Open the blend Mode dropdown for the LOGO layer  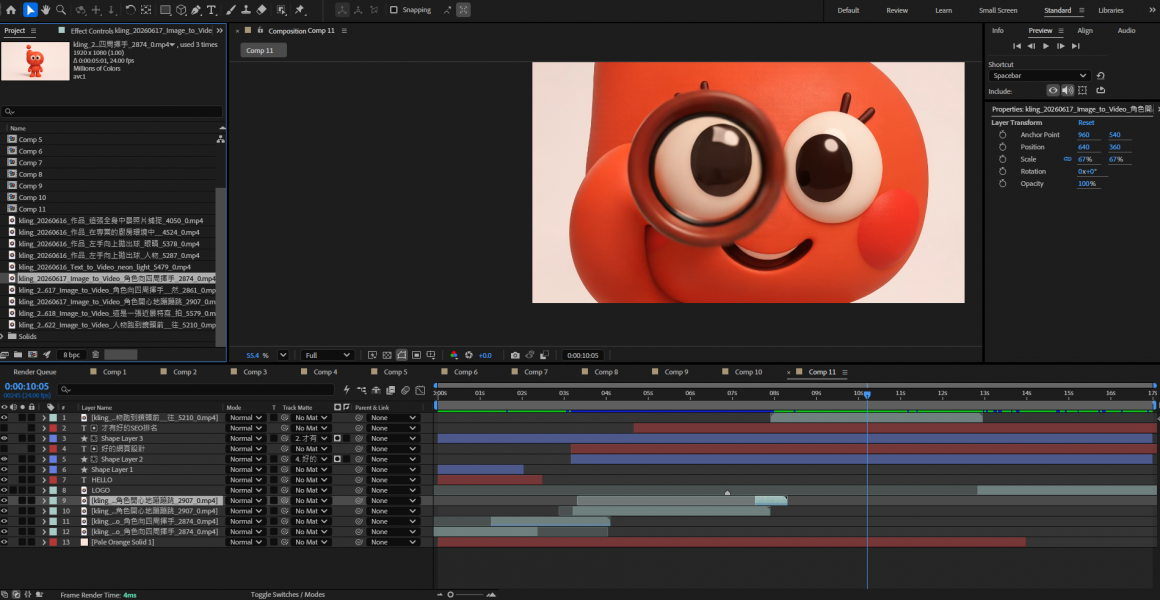point(245,491)
